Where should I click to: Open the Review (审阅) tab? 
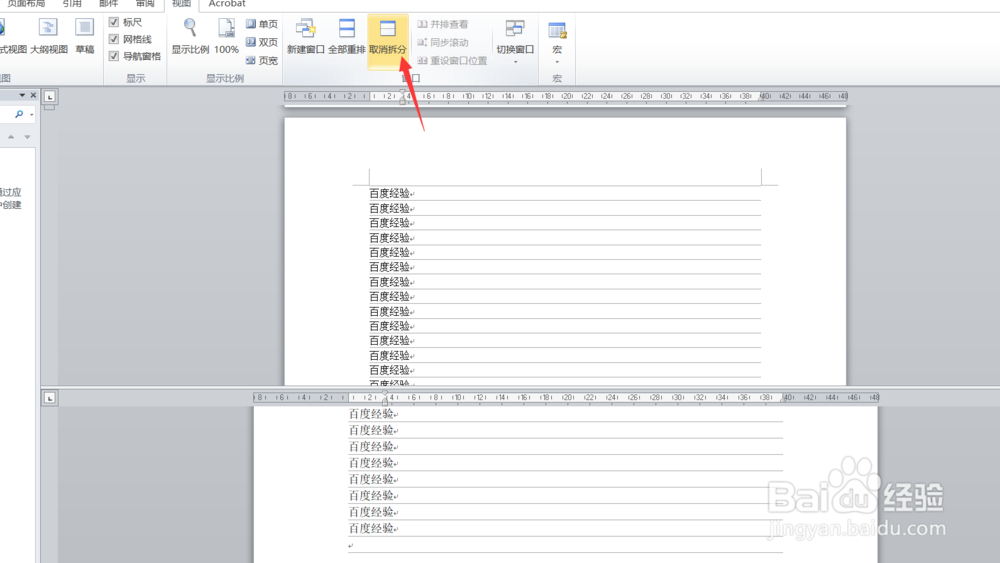coord(145,4)
